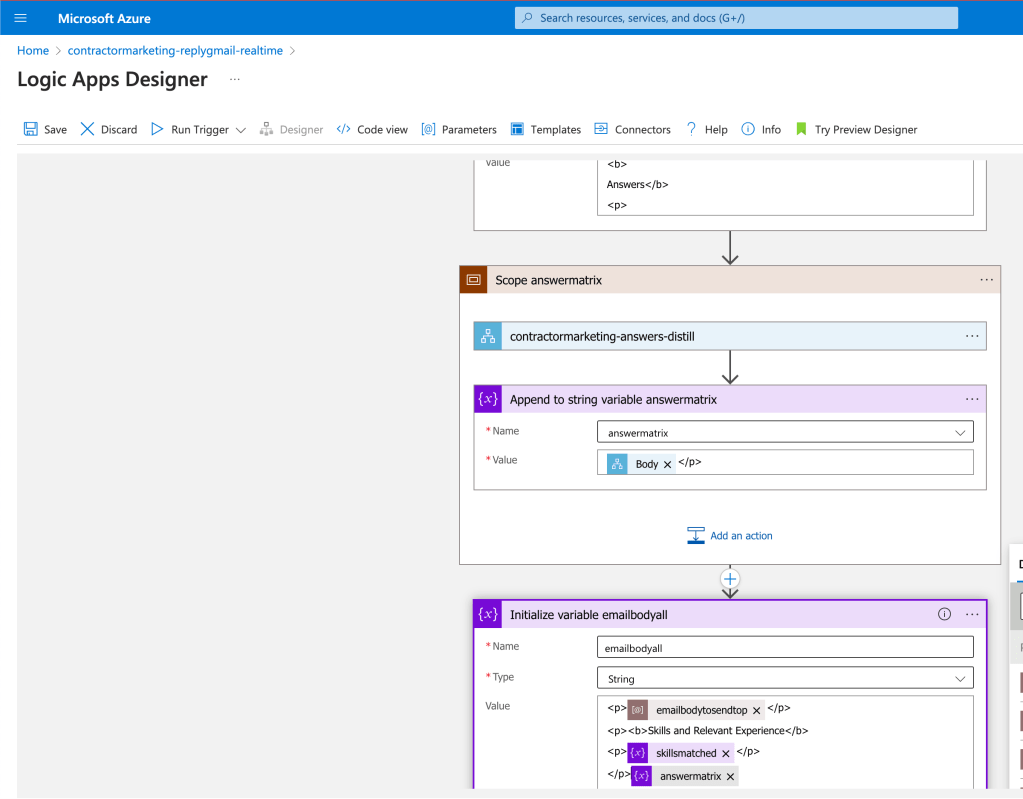Open contractormarketing-replygmail-realtime breadcrumb
The width and height of the screenshot is (1023, 799).
click(x=176, y=51)
